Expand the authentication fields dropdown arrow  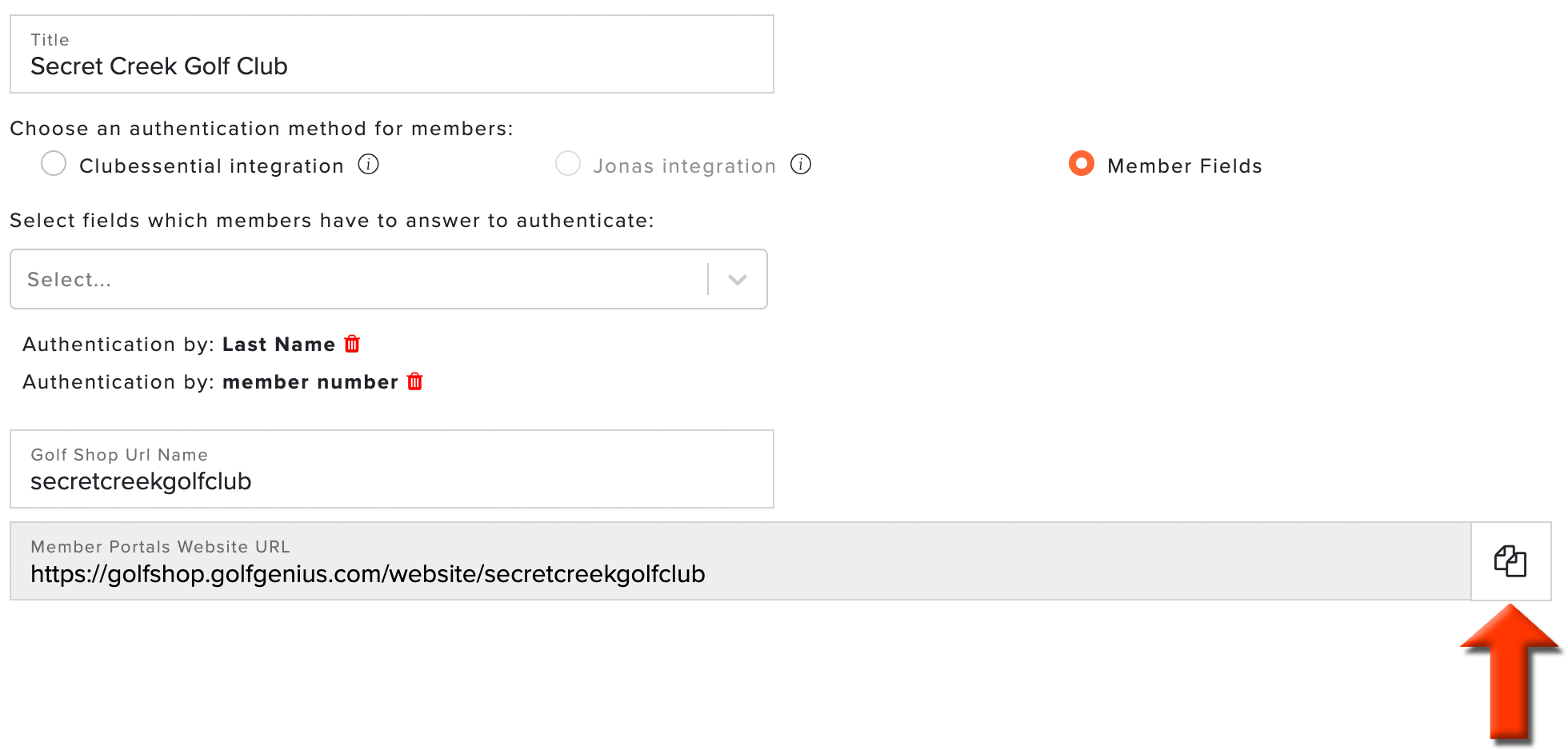point(738,279)
